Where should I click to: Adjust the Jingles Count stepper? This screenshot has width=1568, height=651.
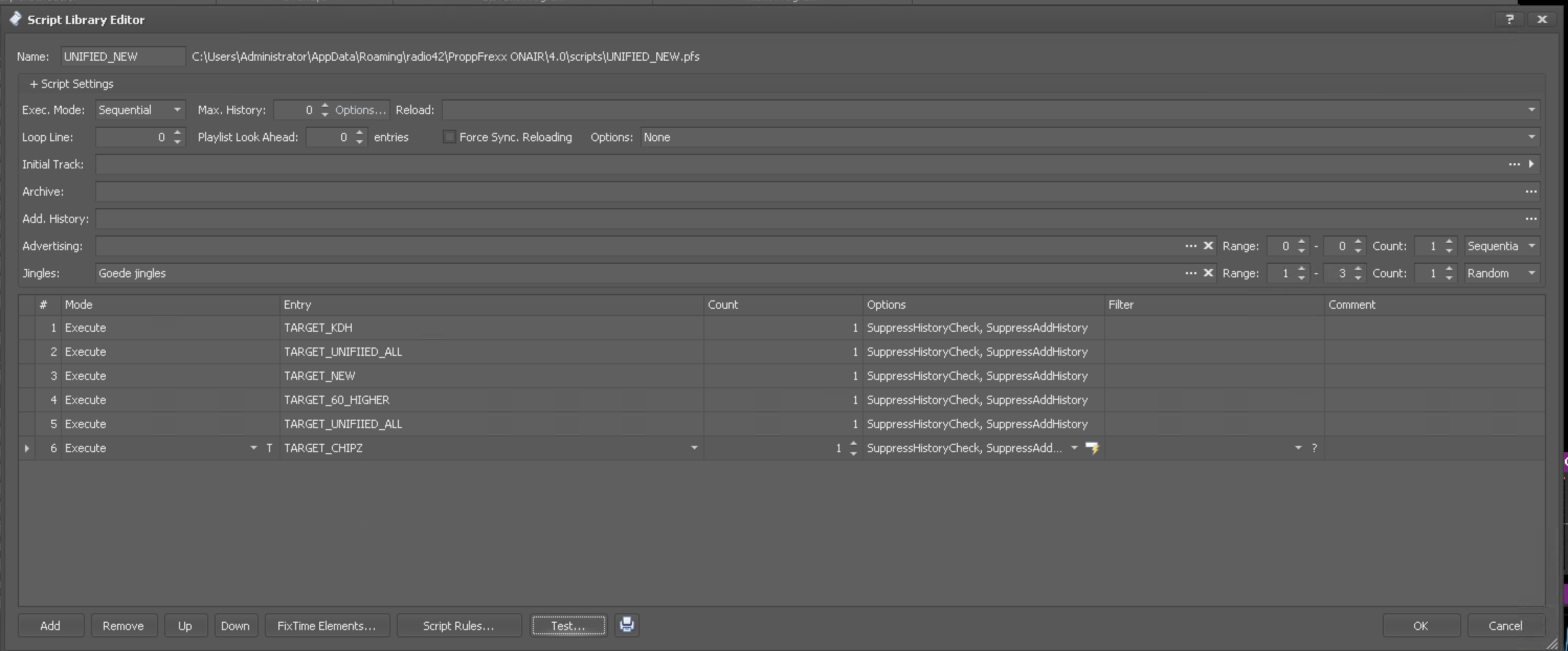[1449, 273]
